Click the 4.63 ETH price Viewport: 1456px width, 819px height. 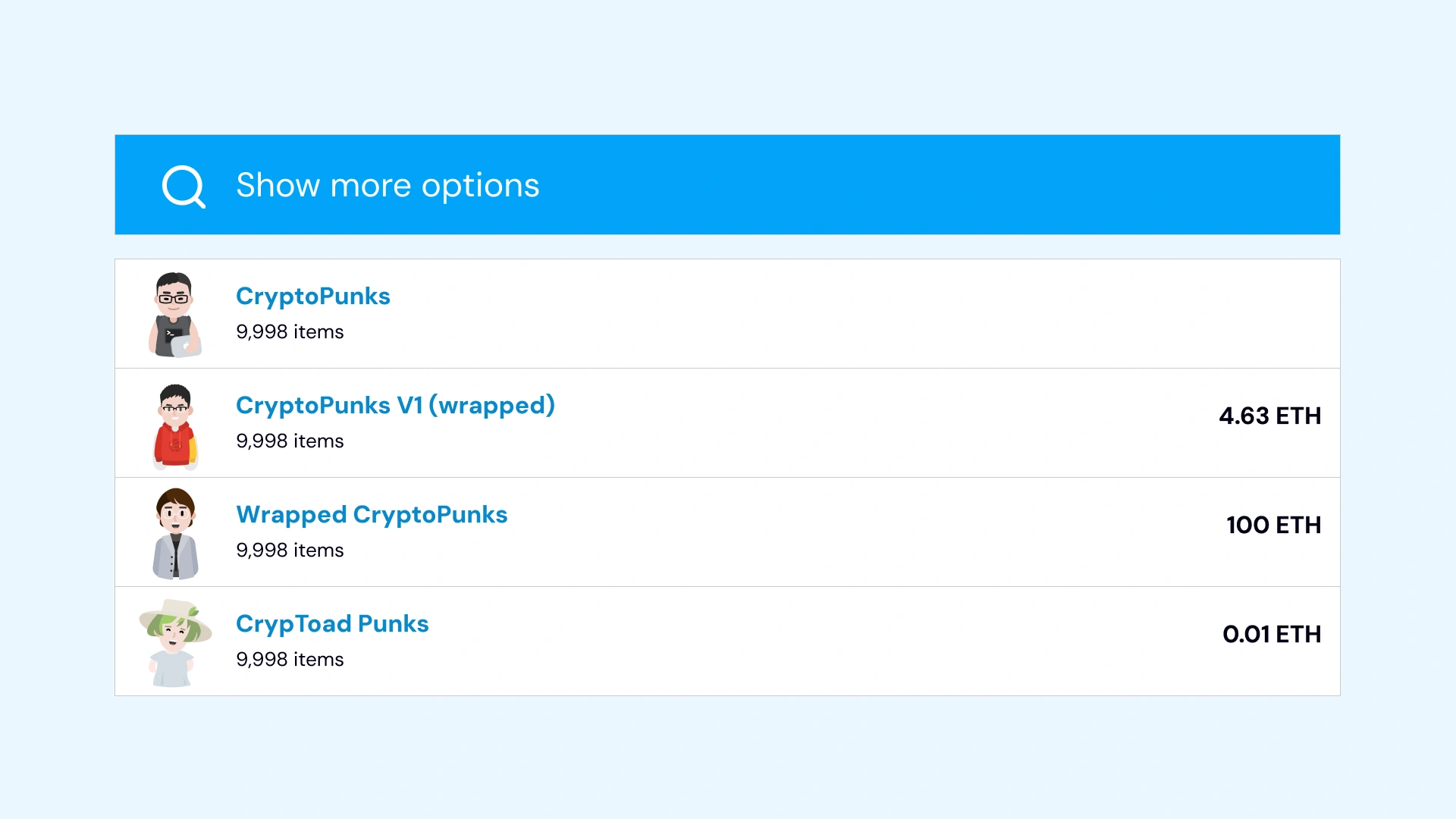coord(1269,416)
